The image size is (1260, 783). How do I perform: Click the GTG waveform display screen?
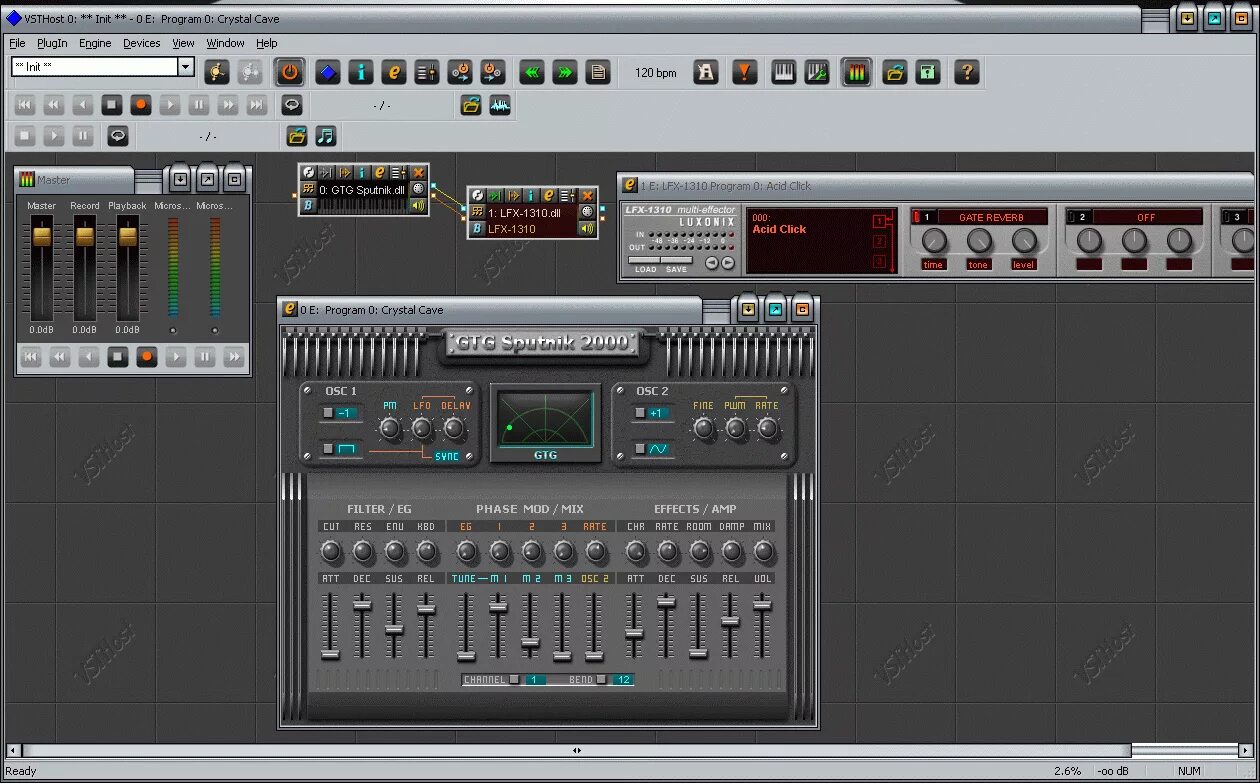[x=545, y=419]
